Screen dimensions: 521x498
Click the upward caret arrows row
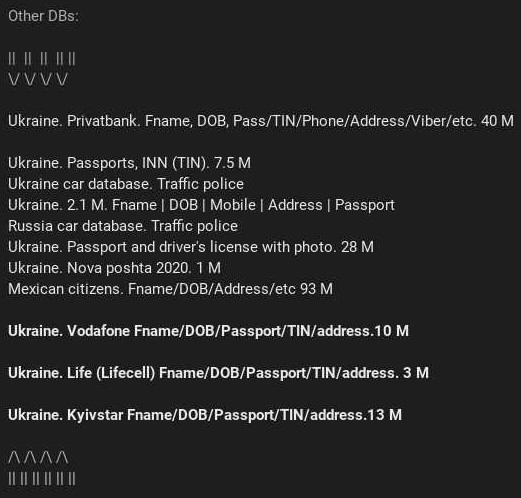pos(38,457)
